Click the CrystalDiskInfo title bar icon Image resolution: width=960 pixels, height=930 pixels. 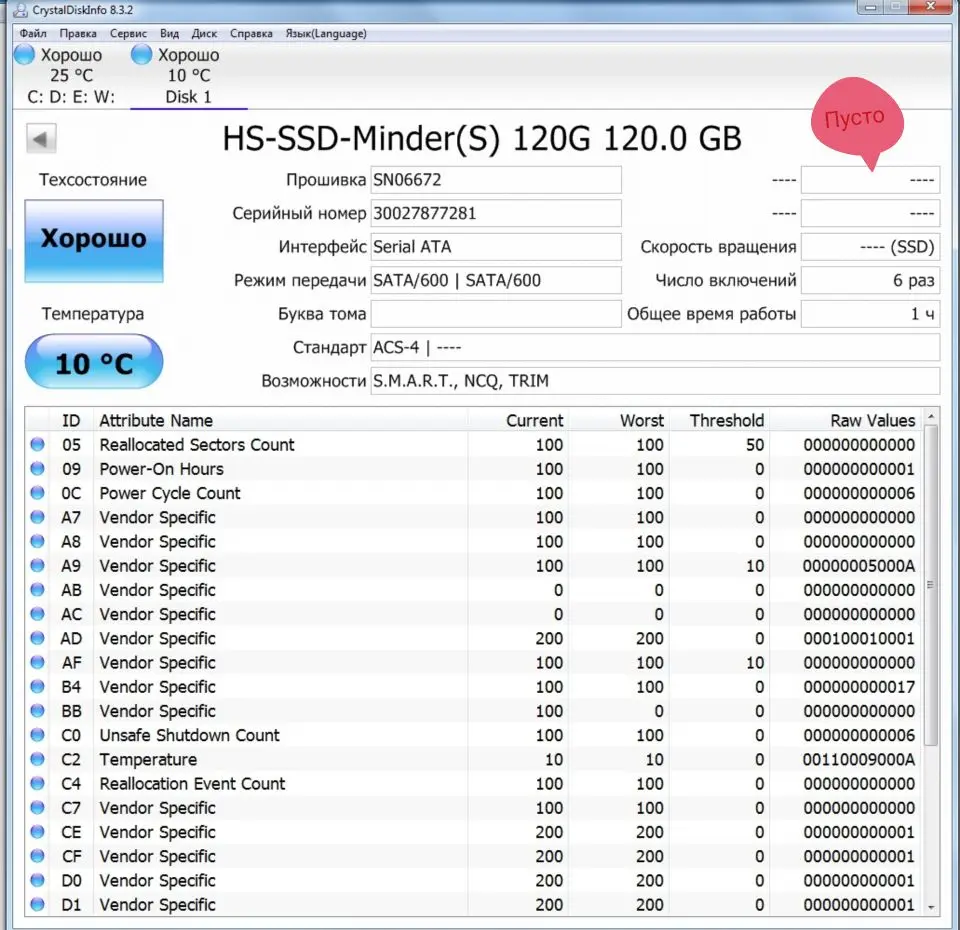[x=20, y=10]
